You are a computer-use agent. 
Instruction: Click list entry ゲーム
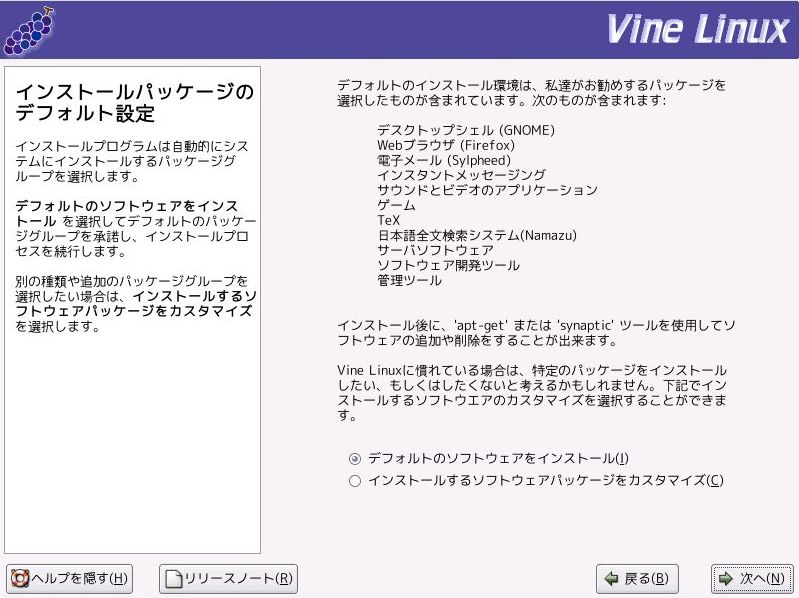click(x=396, y=205)
